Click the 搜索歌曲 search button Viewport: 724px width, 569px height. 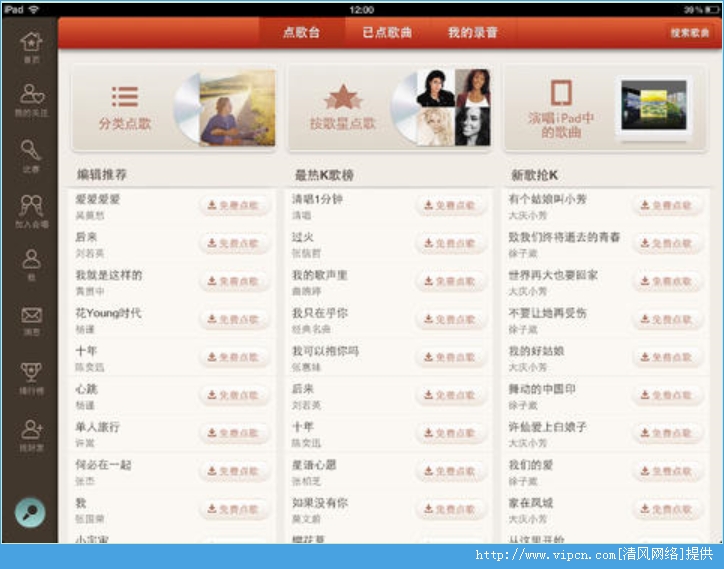[689, 33]
